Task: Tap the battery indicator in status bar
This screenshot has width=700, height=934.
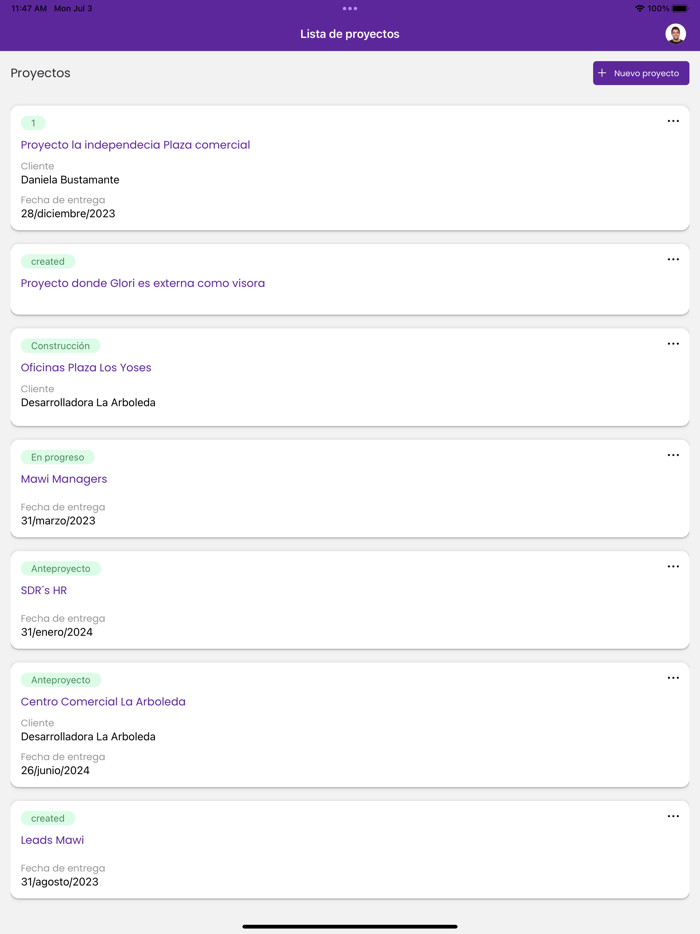Action: (680, 8)
